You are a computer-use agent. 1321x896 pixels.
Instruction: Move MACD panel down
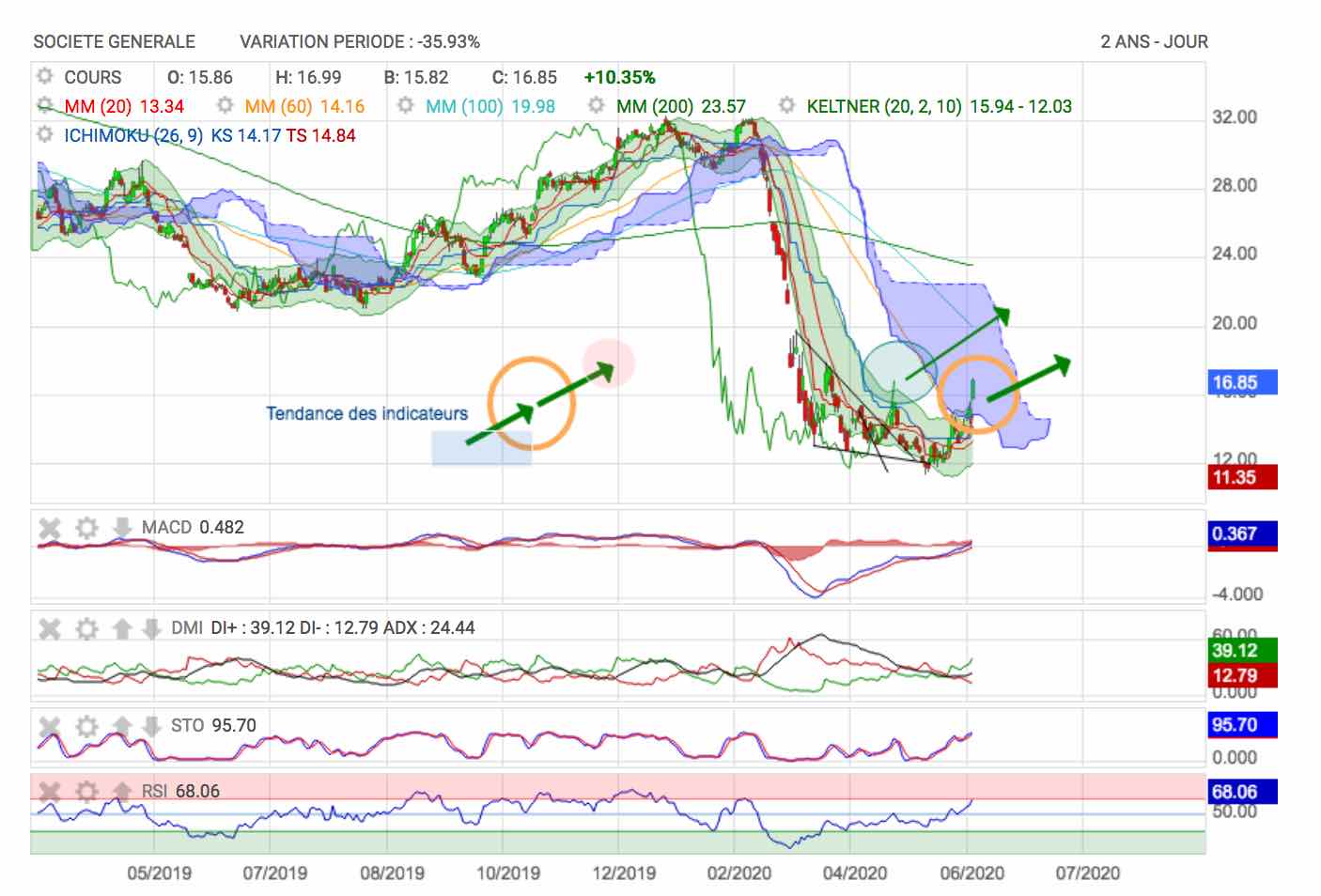121,528
